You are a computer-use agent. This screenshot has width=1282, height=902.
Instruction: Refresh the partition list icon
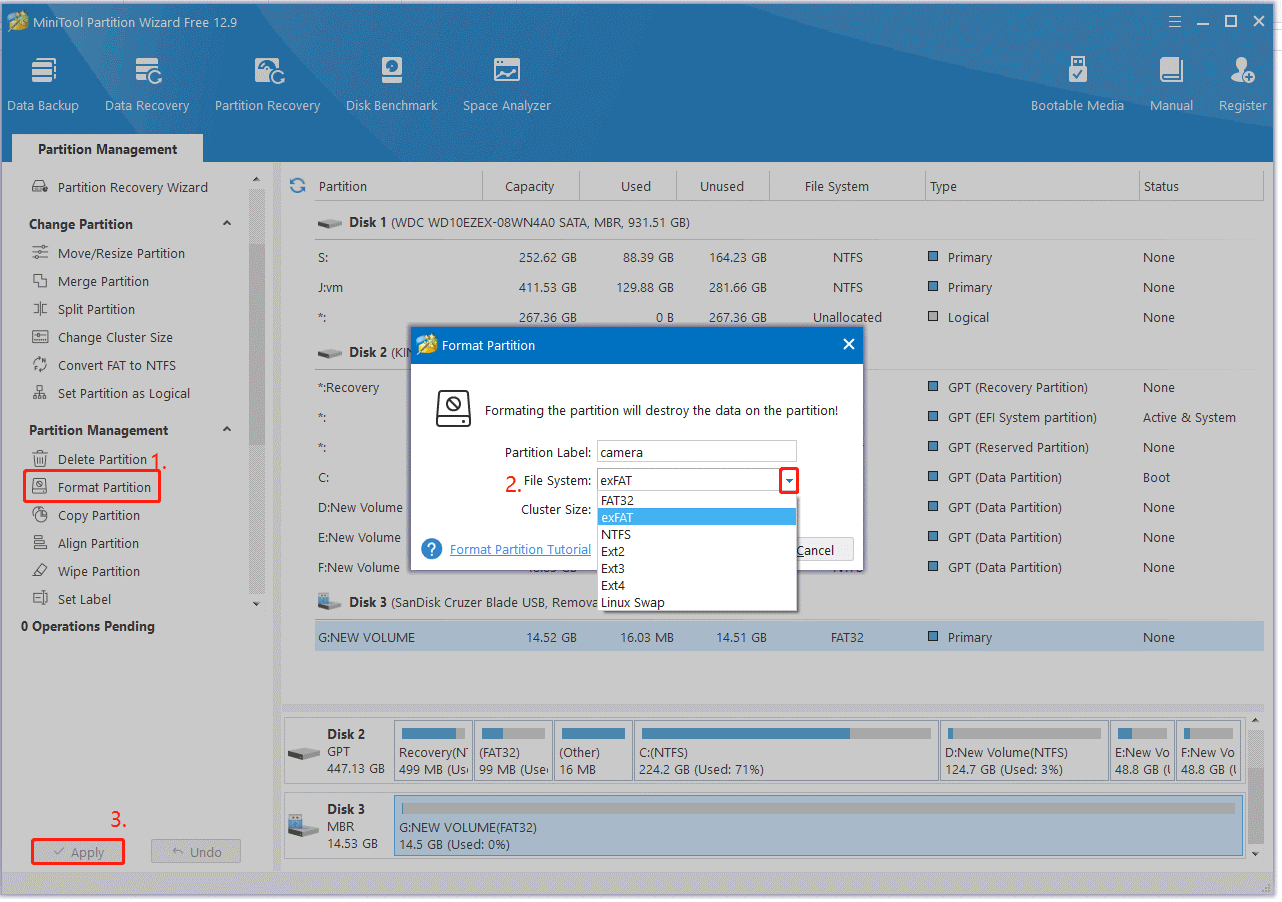click(x=297, y=185)
